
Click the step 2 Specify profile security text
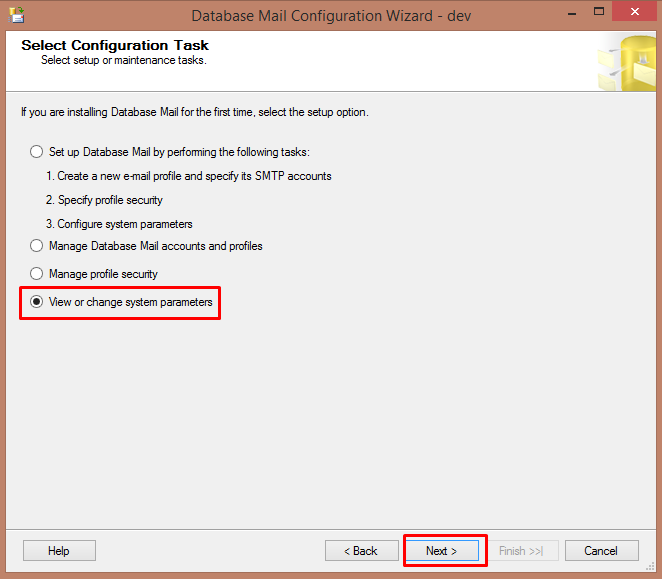[104, 200]
